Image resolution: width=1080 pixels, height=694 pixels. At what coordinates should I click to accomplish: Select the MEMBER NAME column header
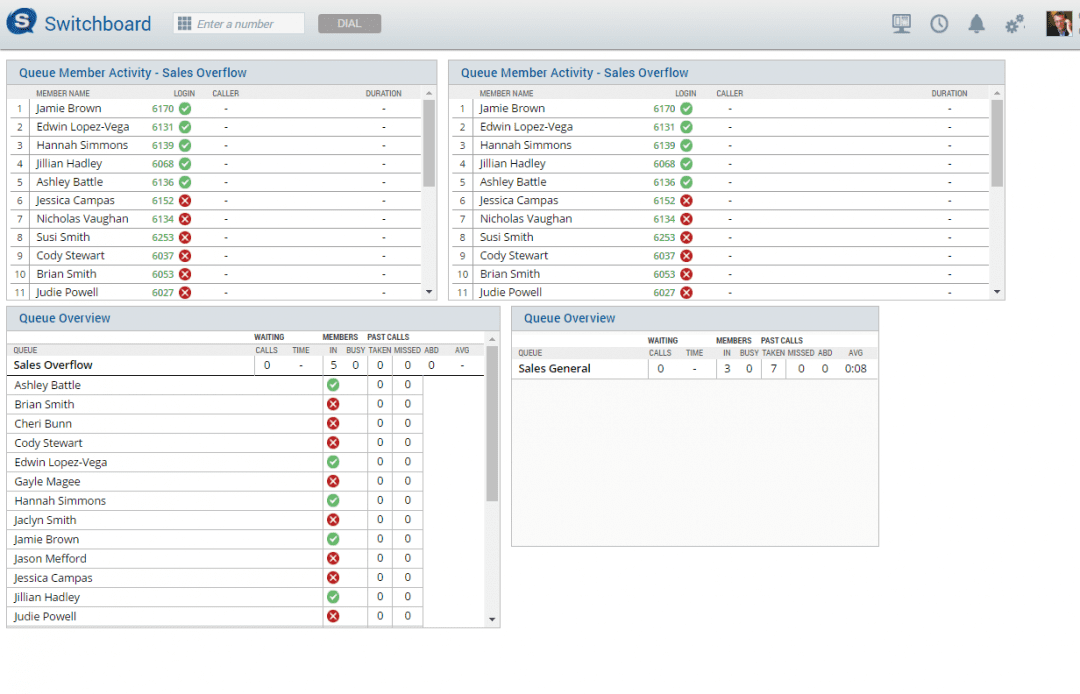click(x=64, y=92)
